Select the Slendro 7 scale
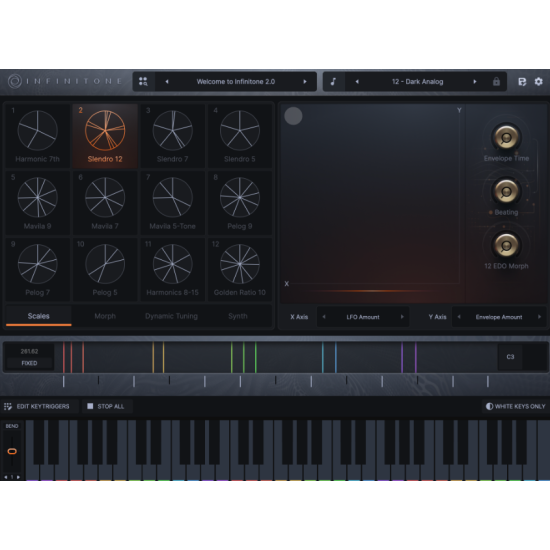The width and height of the screenshot is (550, 550). [172, 136]
